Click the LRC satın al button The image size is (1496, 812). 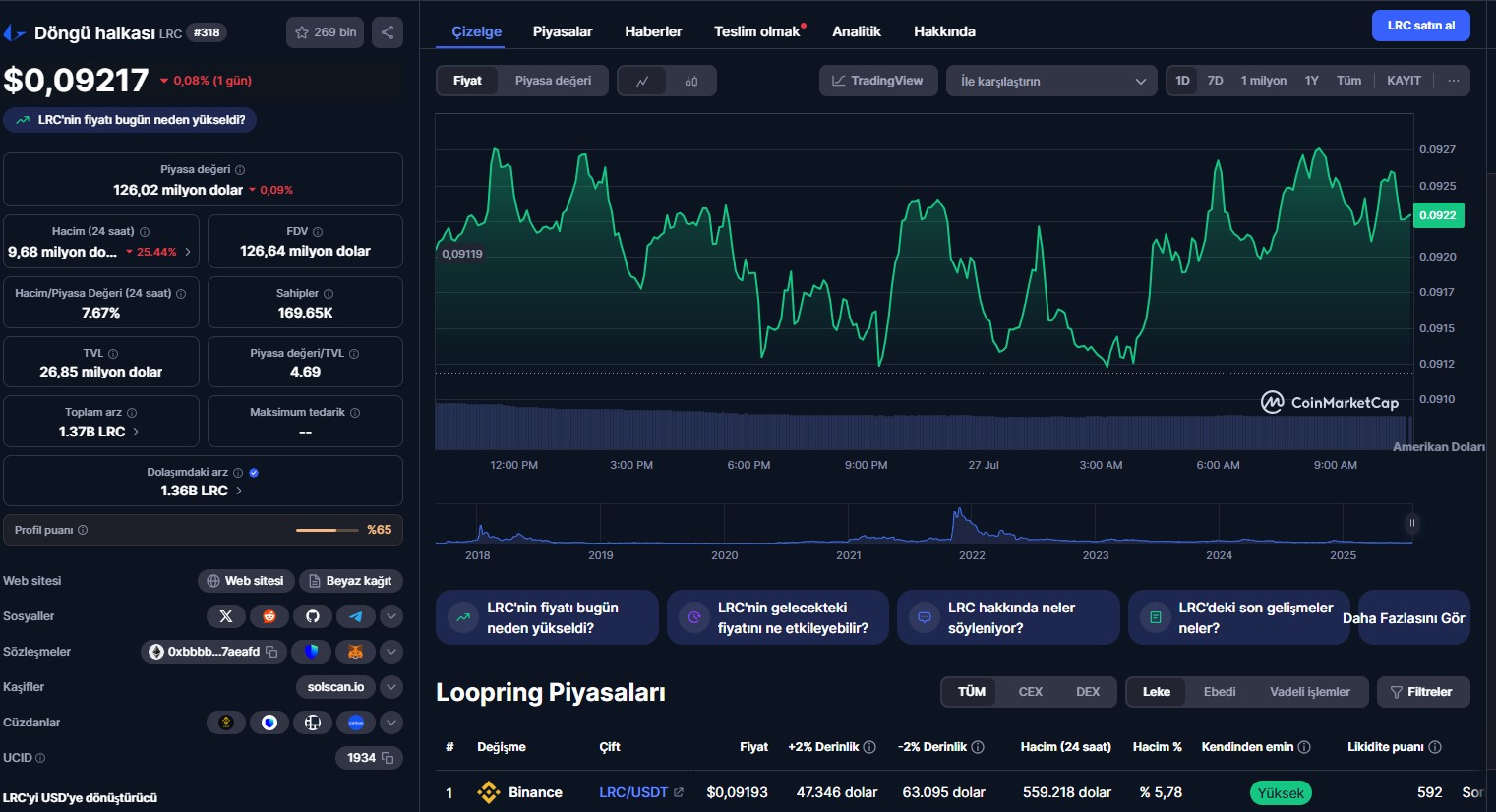1421,26
